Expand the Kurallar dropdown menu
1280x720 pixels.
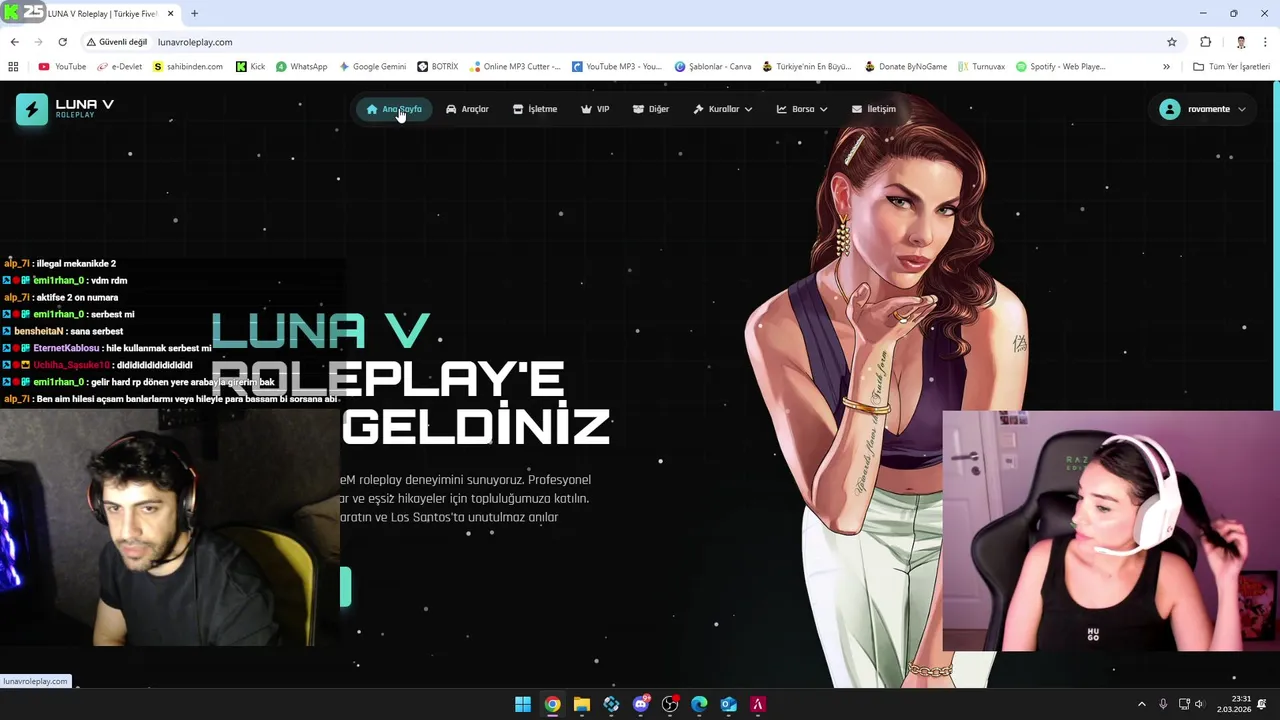pos(723,109)
